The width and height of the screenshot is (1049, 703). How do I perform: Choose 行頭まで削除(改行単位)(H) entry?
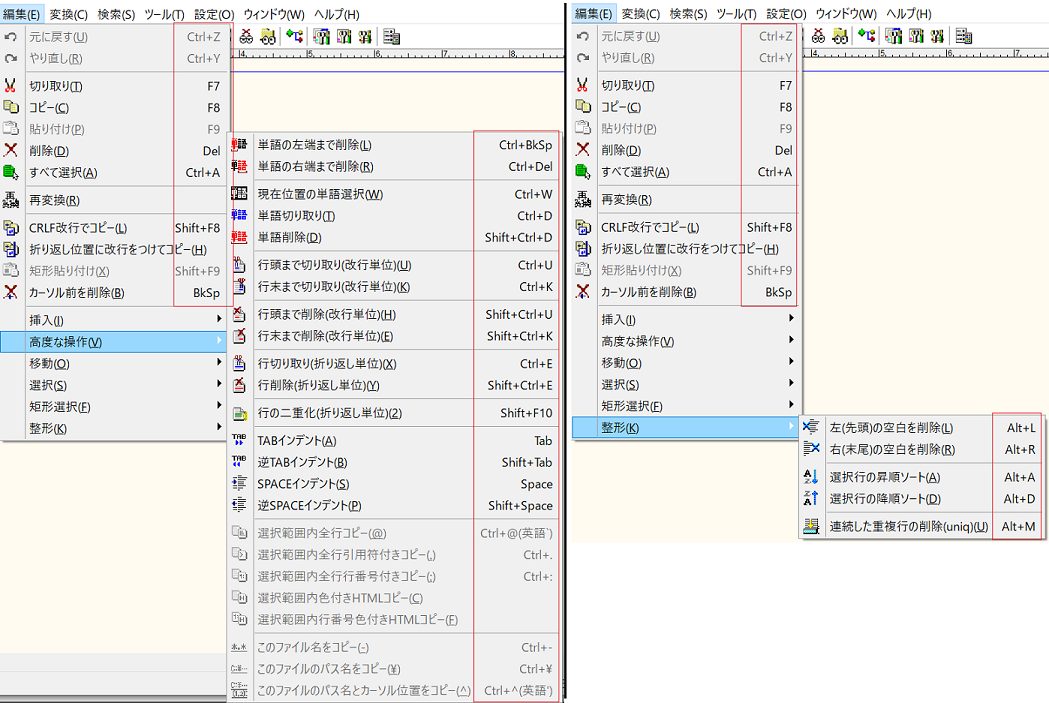pos(395,314)
